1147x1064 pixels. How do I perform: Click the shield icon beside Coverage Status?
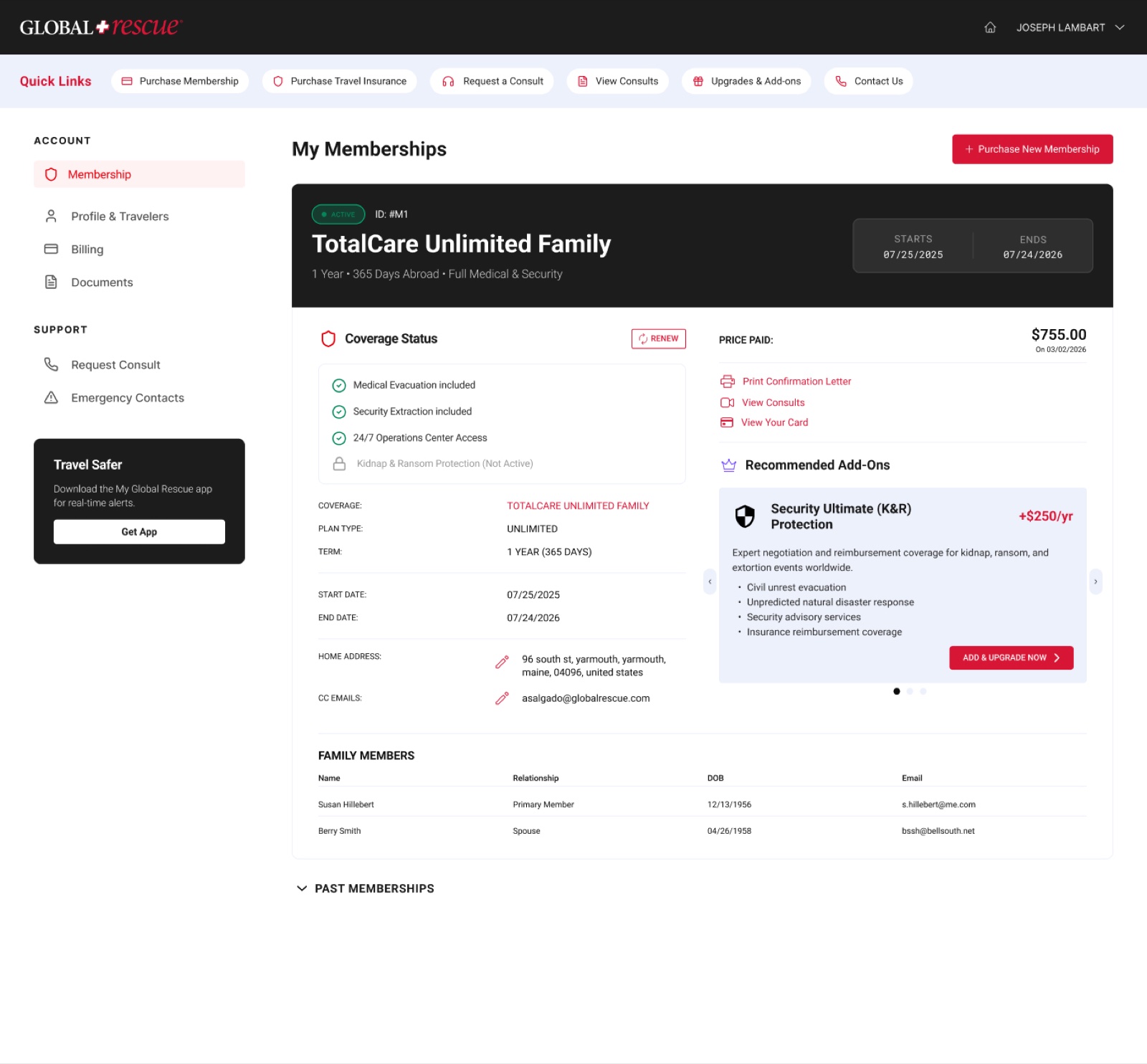(x=328, y=339)
